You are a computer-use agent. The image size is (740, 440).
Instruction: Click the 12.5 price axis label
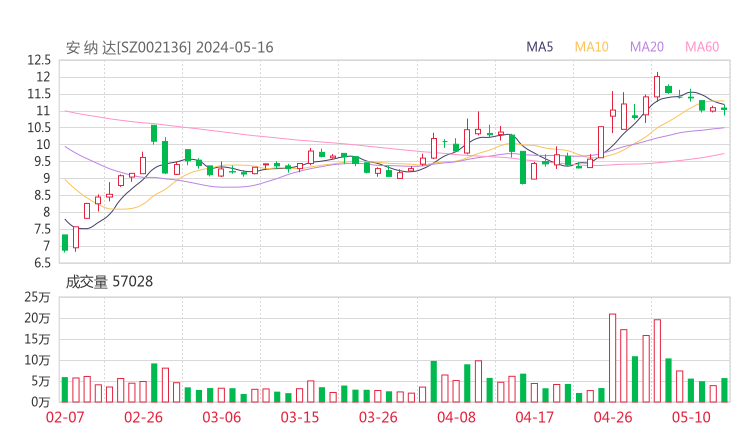pos(39,60)
